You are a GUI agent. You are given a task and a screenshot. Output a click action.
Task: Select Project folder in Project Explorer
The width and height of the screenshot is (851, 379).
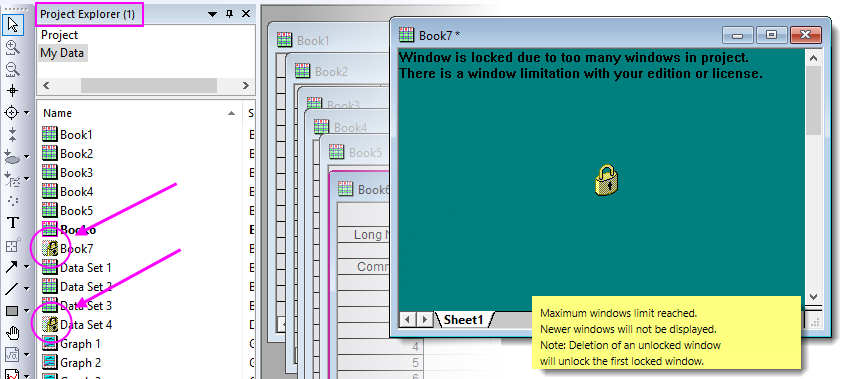[59, 35]
